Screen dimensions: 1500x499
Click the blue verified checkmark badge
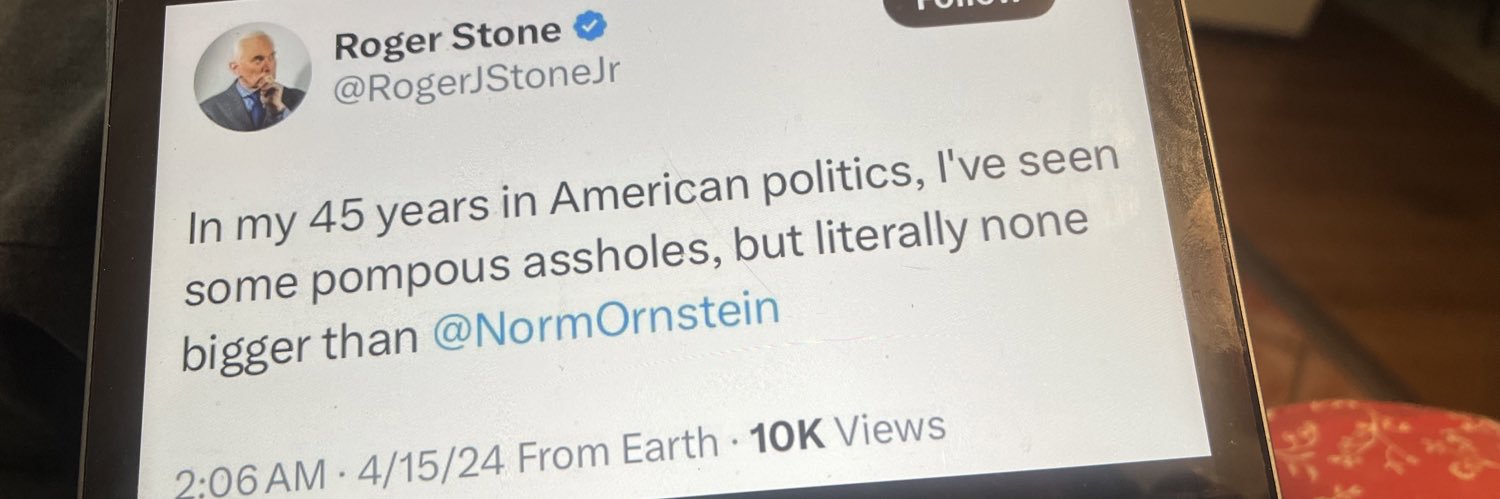(x=592, y=31)
